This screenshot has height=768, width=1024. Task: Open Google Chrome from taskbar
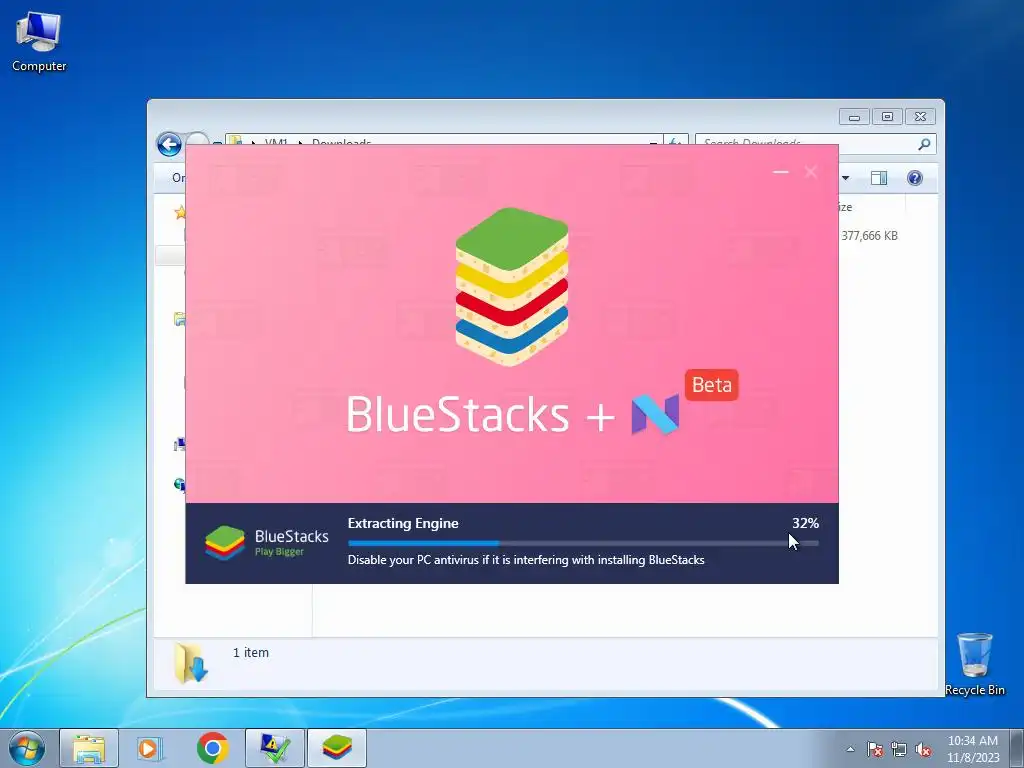212,748
